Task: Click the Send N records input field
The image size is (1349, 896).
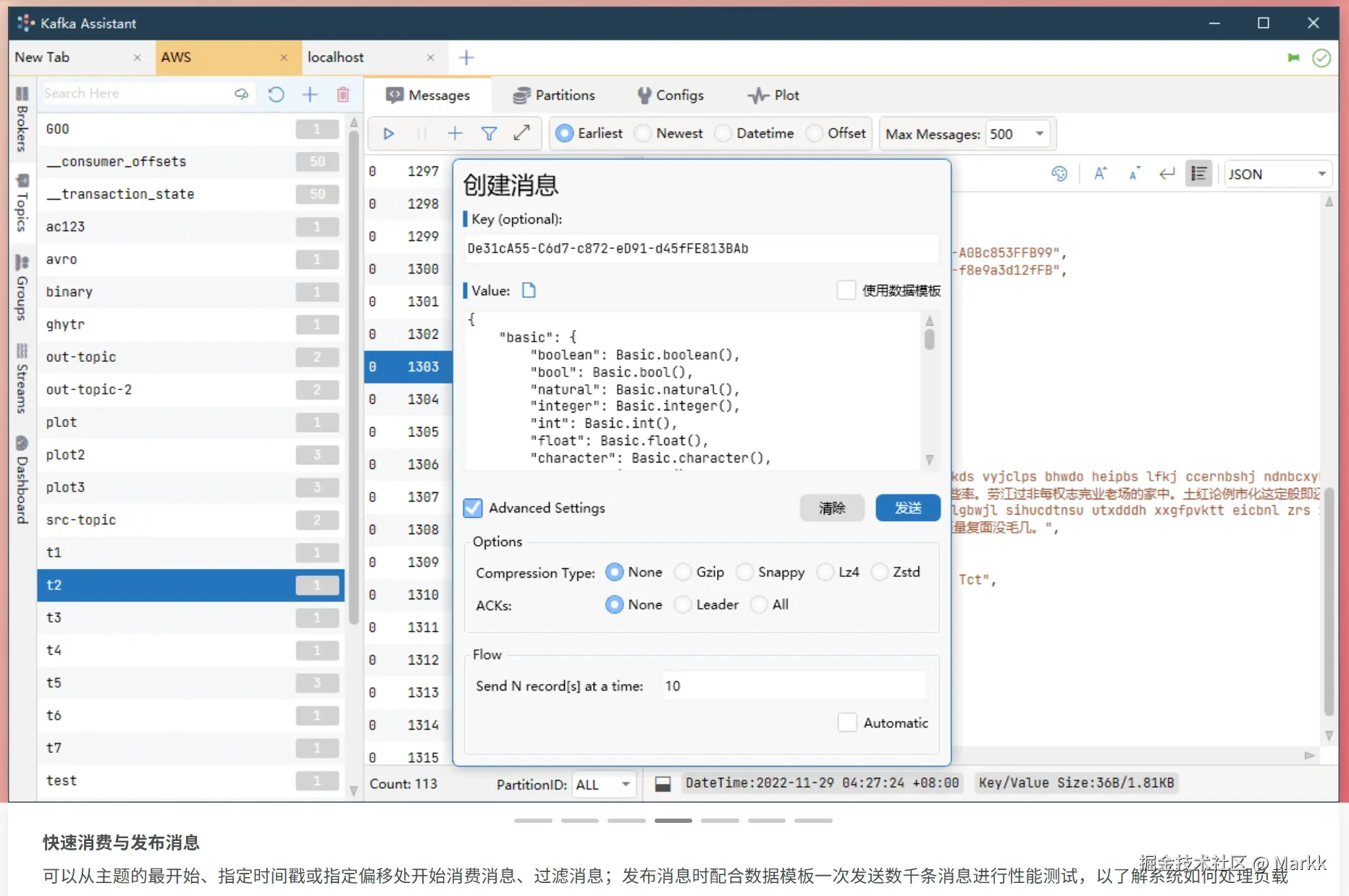Action: 794,686
